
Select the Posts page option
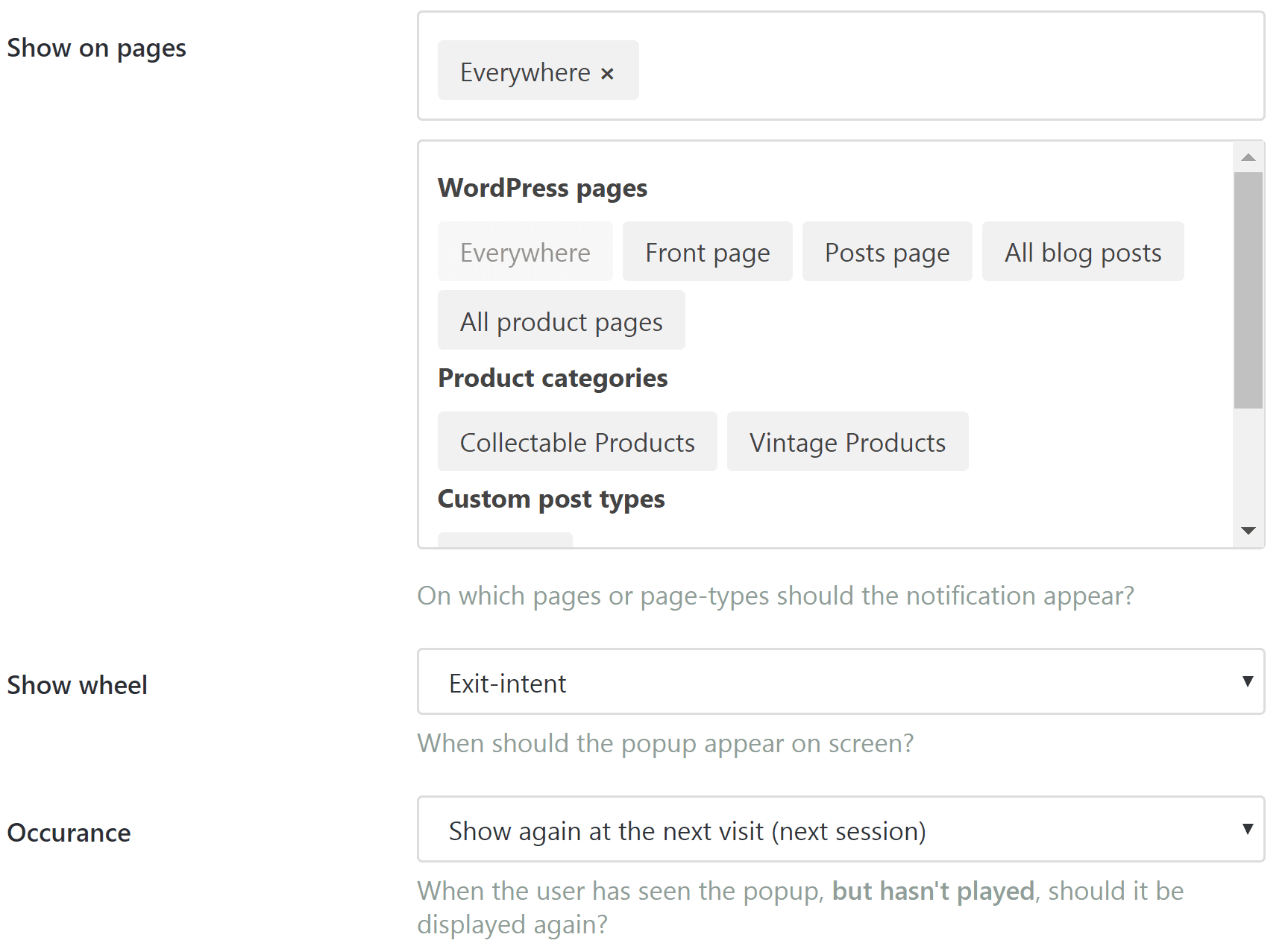[x=887, y=252]
